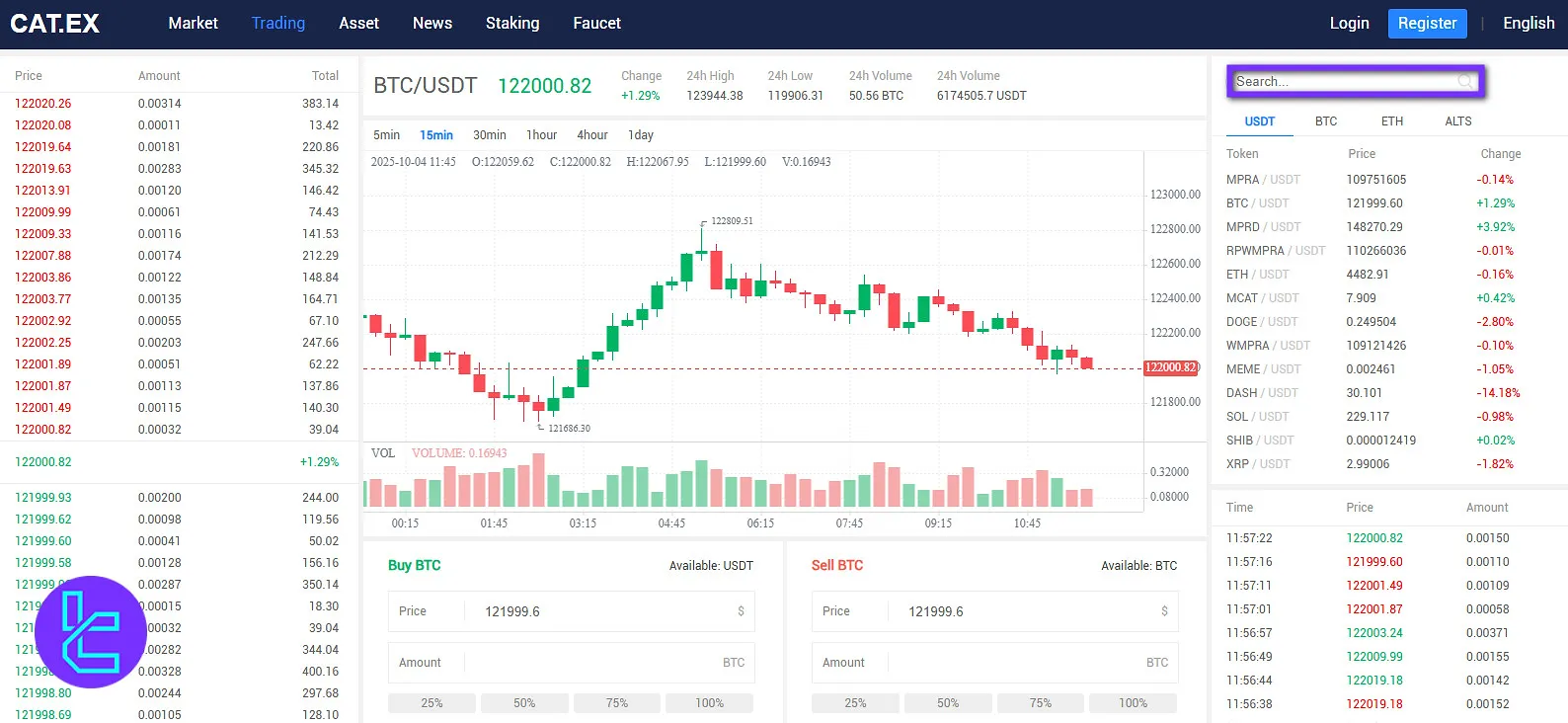Image resolution: width=1568 pixels, height=723 pixels.
Task: Open the English language selector
Action: (1528, 24)
